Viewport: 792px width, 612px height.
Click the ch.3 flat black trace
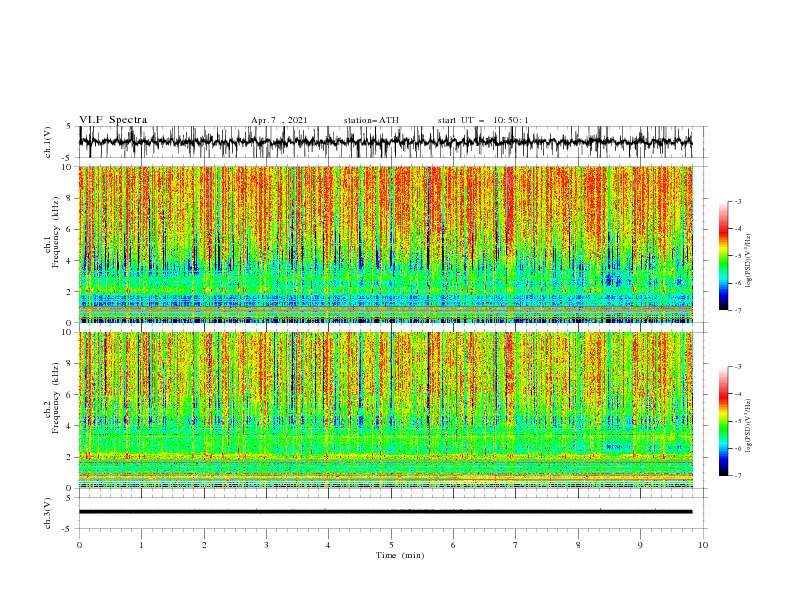[386, 512]
